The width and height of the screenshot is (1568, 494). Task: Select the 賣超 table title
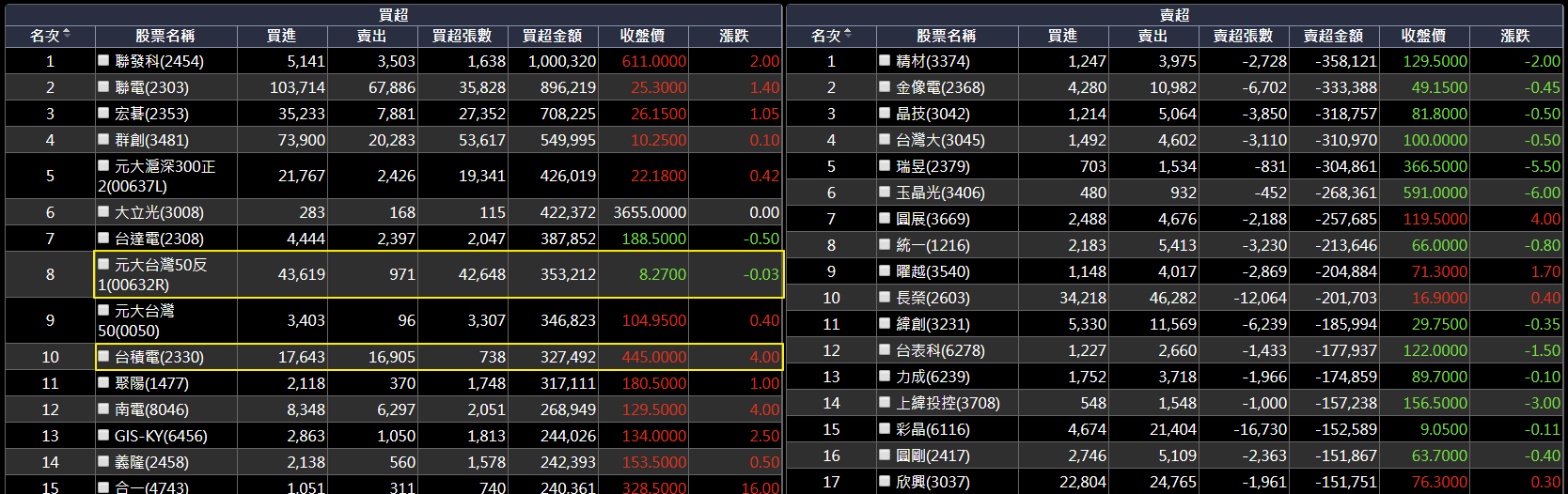(x=1175, y=15)
